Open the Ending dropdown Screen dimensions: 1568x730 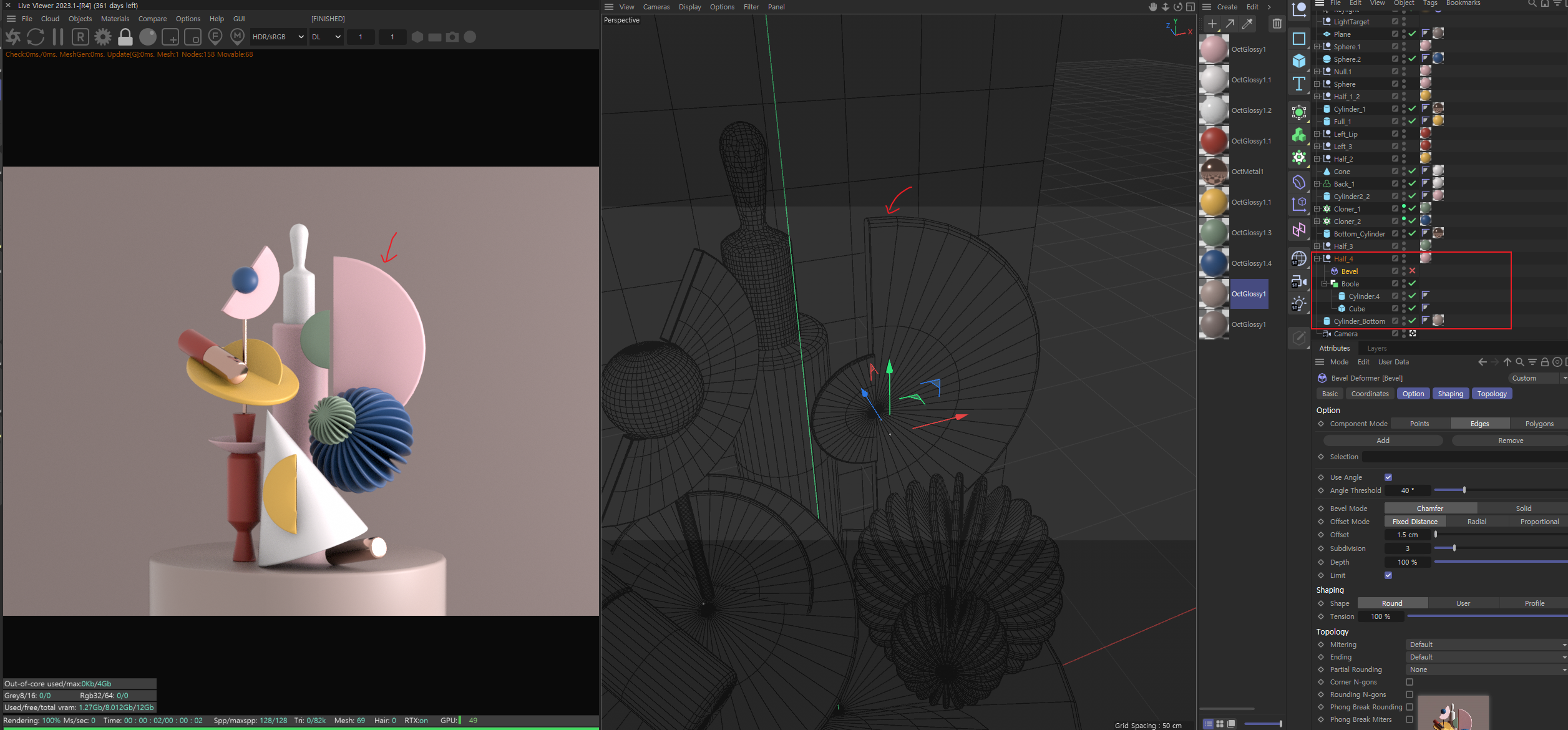click(x=1486, y=657)
